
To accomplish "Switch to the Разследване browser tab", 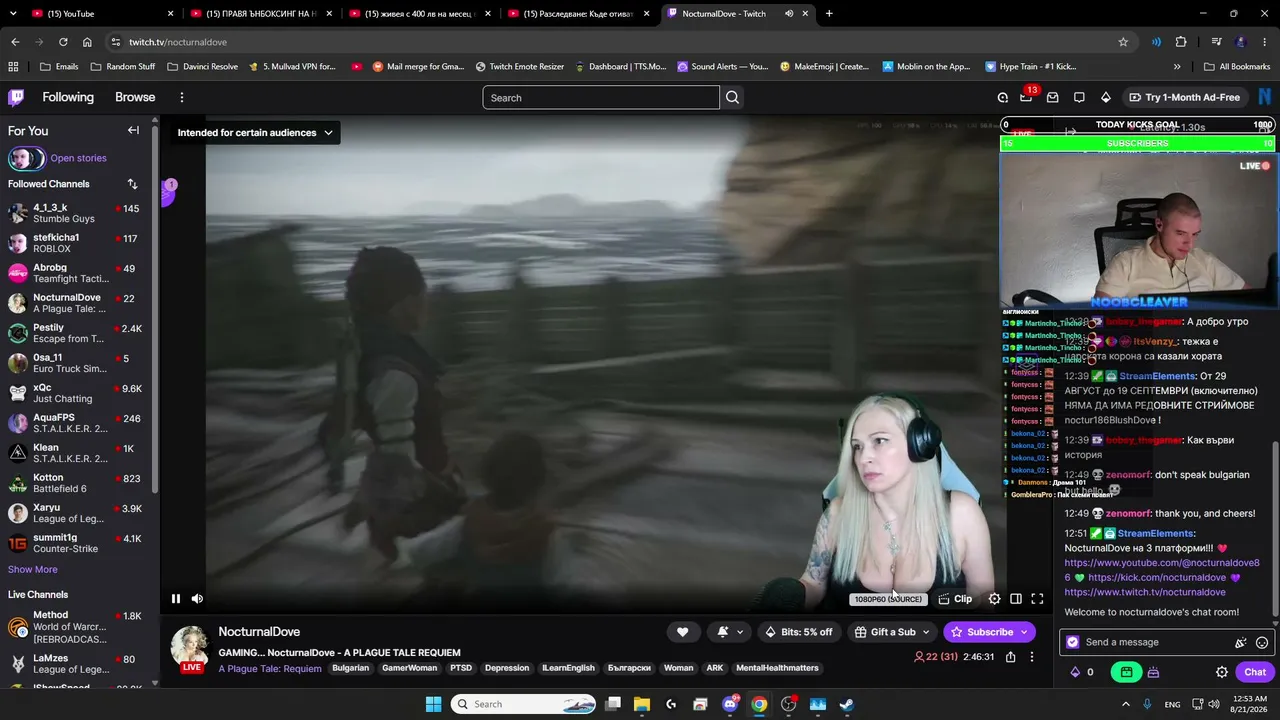I will pyautogui.click(x=578, y=14).
